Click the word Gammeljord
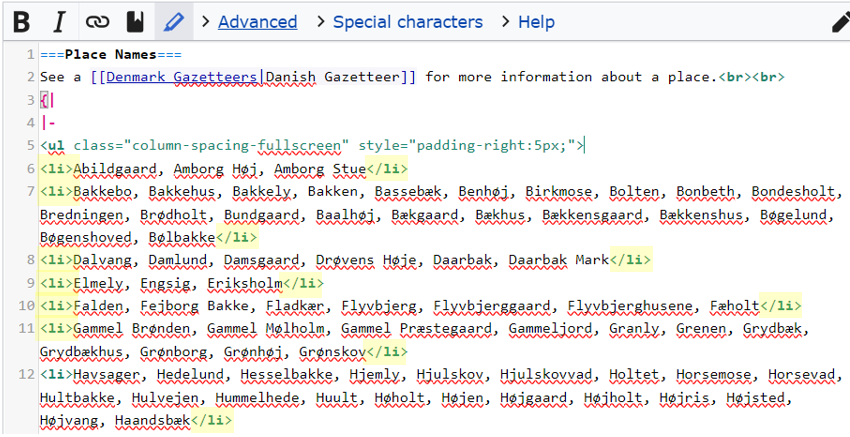This screenshot has height=437, width=850. coord(550,329)
